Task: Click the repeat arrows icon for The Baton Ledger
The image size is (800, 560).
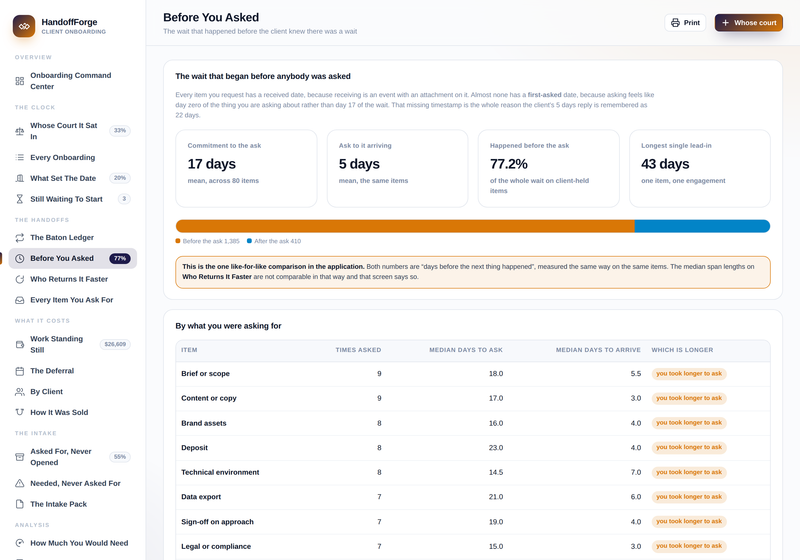Action: pos(19,238)
